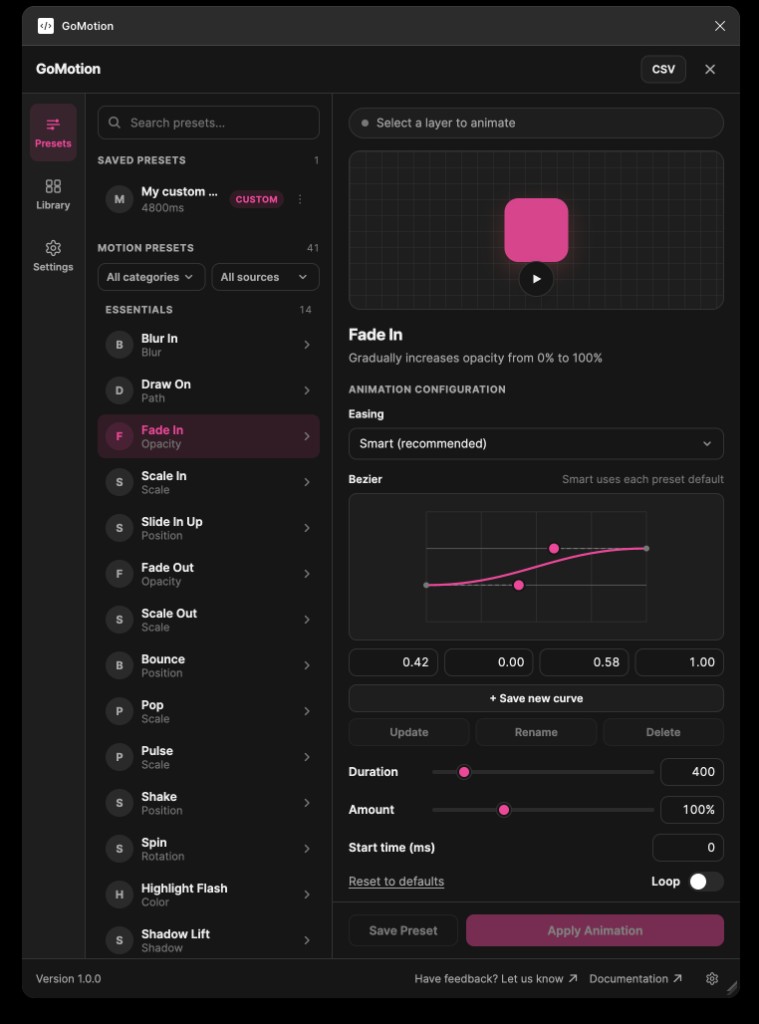
Task: Open the Easing Smart (recommended) dropdown
Action: 536,444
